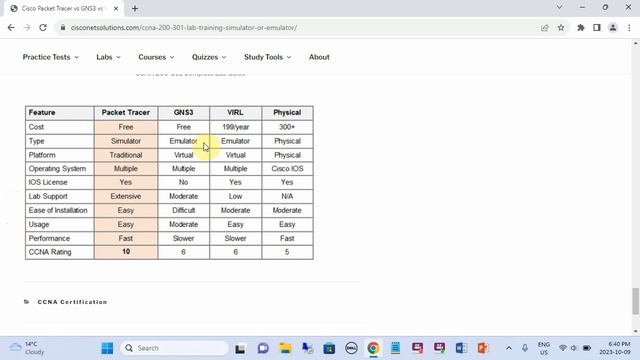View site security lock info

click(x=62, y=28)
